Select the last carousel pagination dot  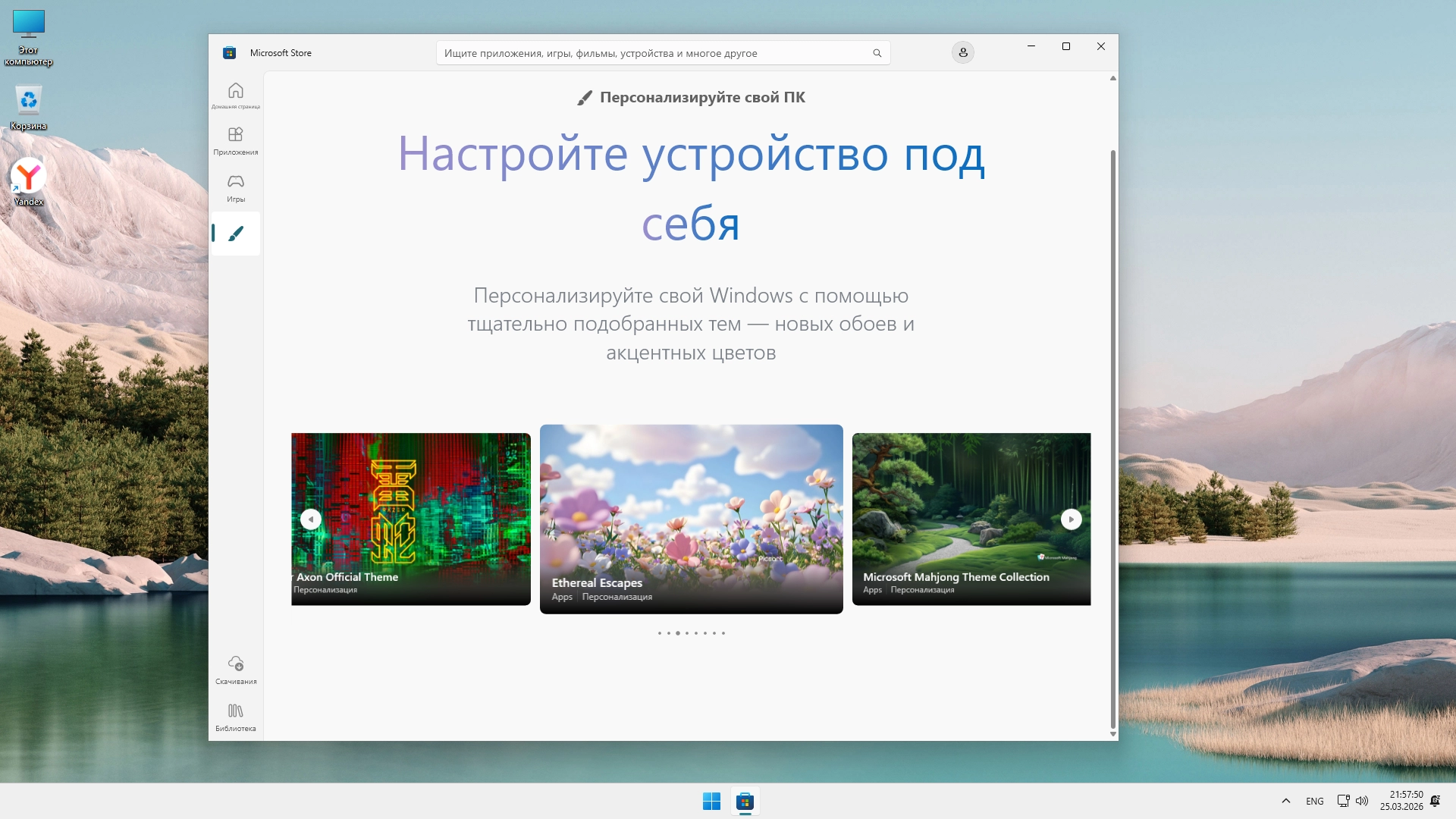pos(723,633)
